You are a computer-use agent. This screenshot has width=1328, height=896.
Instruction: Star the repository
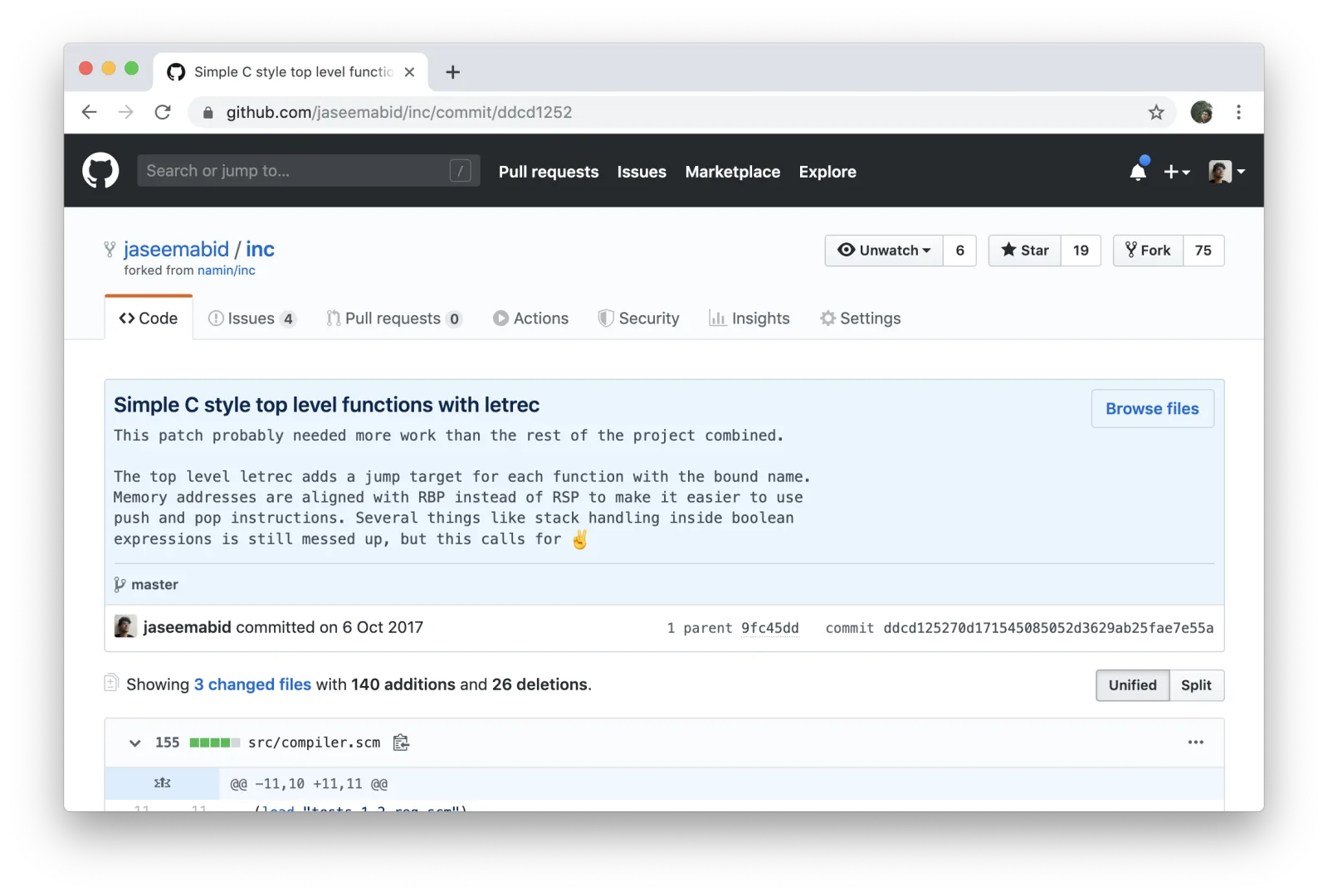[1025, 251]
